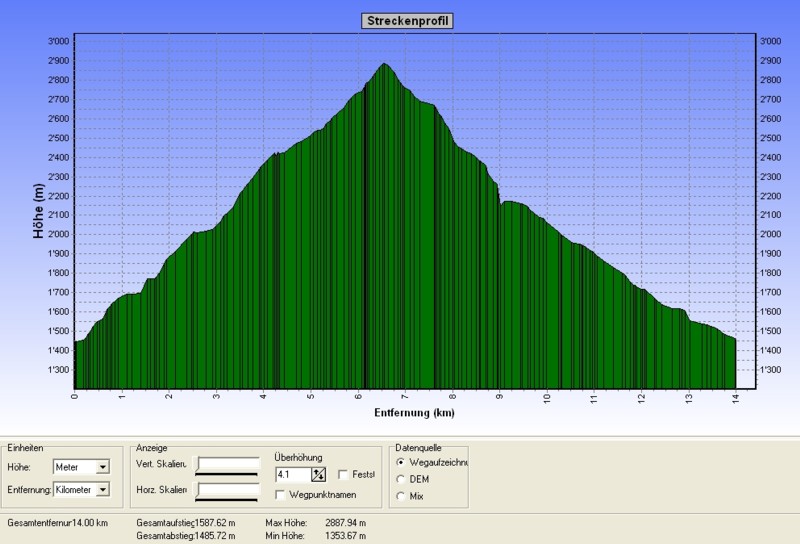The height and width of the screenshot is (544, 800).
Task: Click the 7 km tick label on distance axis
Action: [406, 398]
